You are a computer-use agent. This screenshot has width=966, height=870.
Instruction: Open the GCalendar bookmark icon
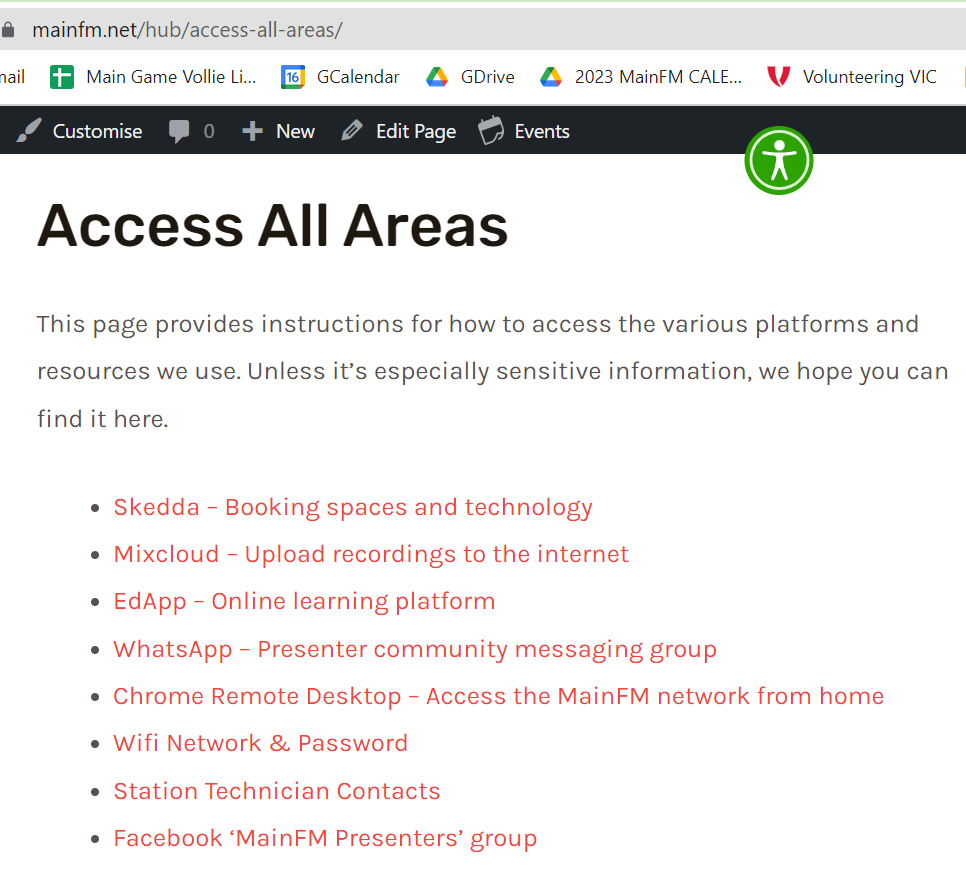pyautogui.click(x=293, y=77)
